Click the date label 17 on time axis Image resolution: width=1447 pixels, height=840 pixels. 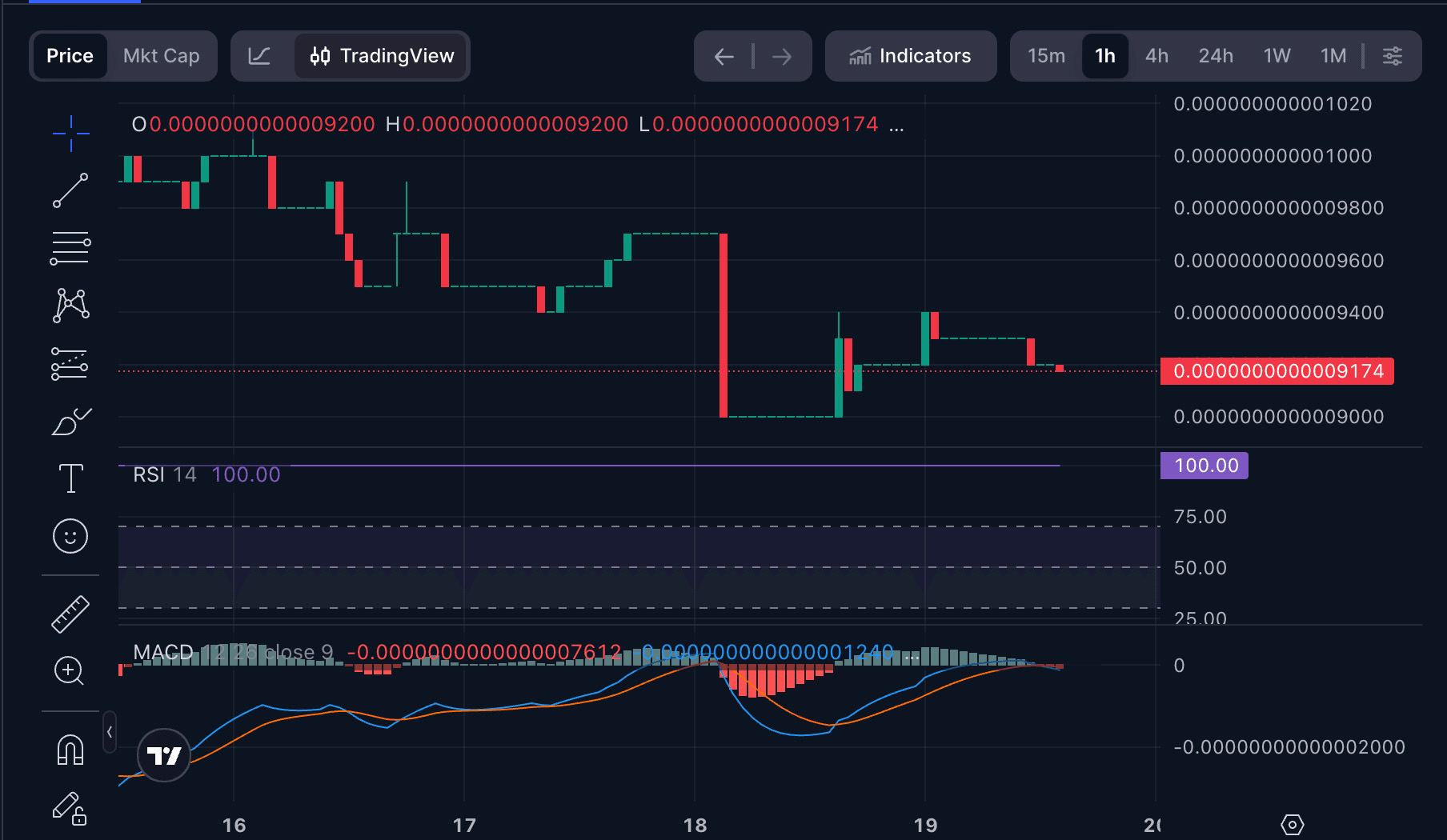click(464, 825)
